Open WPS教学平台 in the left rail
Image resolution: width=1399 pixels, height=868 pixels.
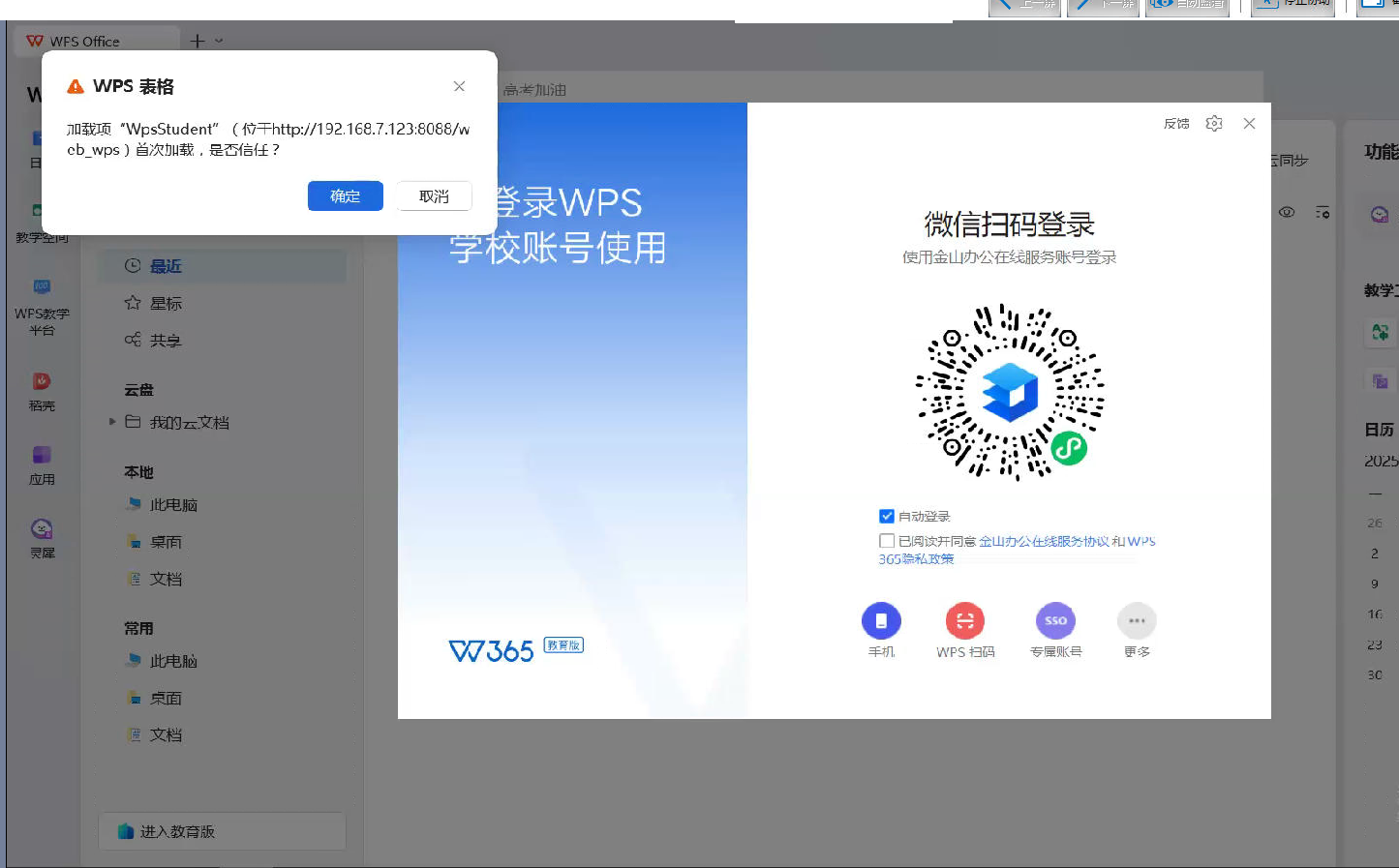click(x=42, y=306)
